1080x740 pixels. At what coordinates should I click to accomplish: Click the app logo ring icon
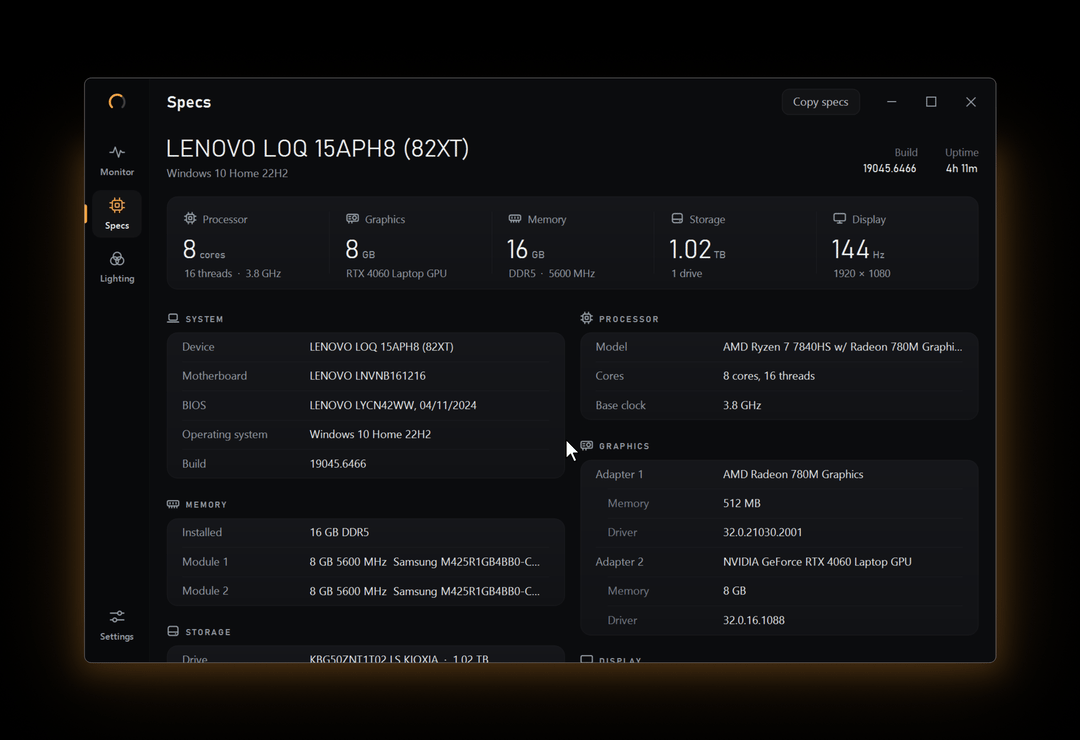click(117, 102)
